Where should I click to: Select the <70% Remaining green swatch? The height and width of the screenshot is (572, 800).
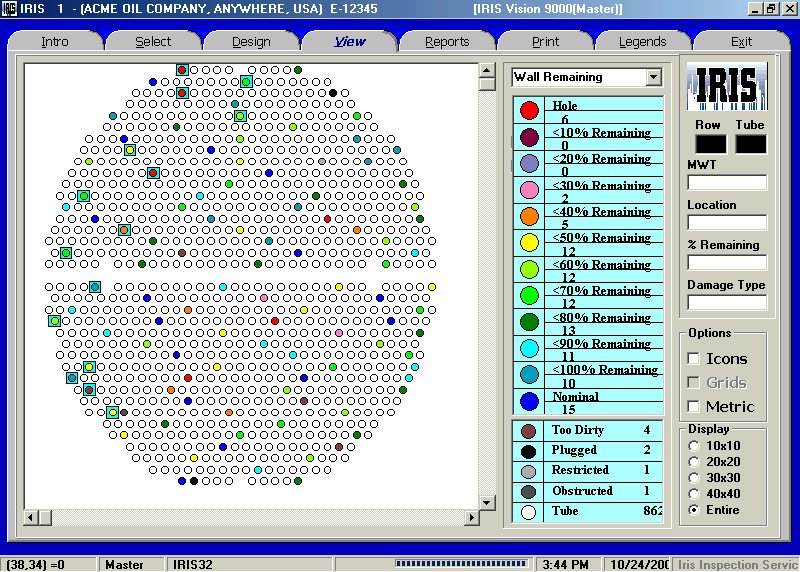tap(529, 295)
